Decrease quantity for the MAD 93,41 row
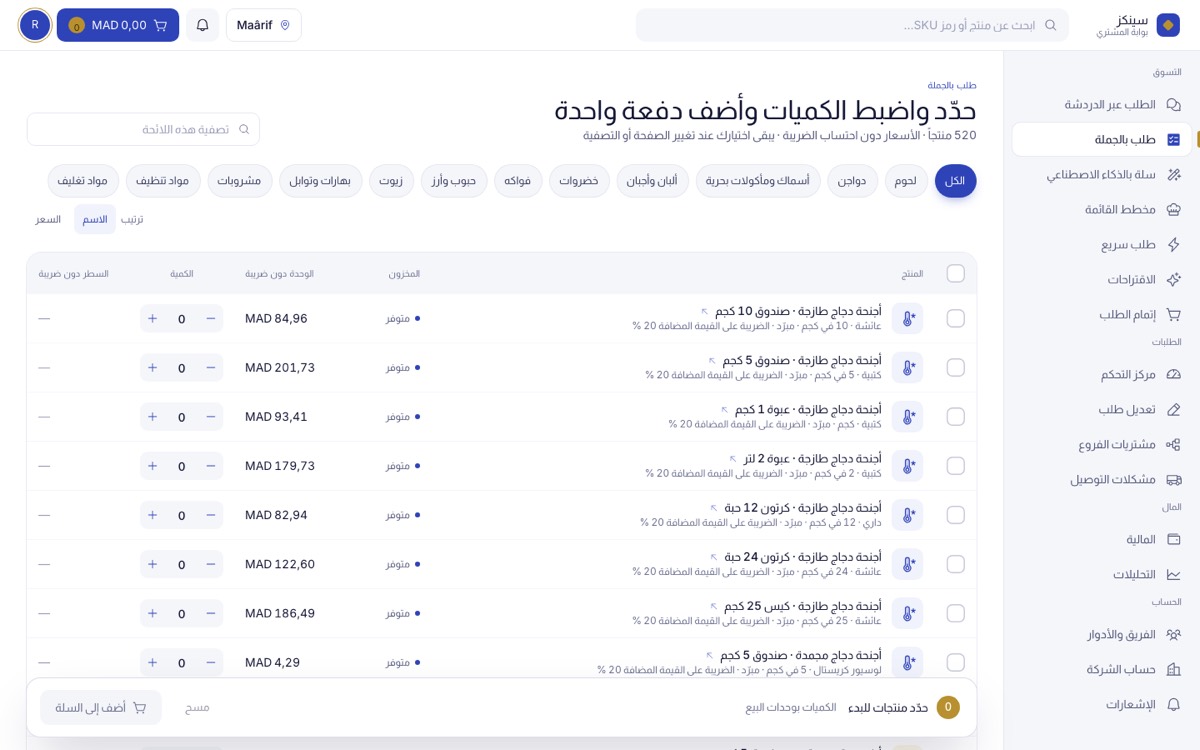This screenshot has width=1200, height=750. click(x=211, y=416)
